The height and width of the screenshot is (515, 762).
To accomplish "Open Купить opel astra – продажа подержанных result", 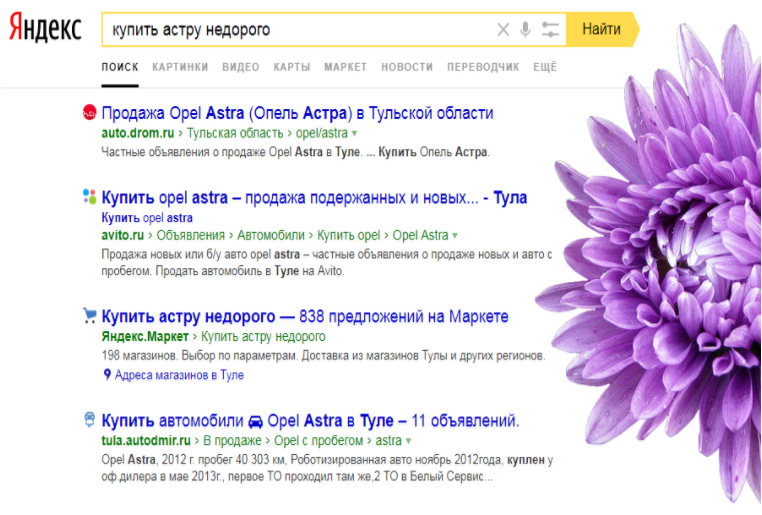I will pyautogui.click(x=314, y=198).
